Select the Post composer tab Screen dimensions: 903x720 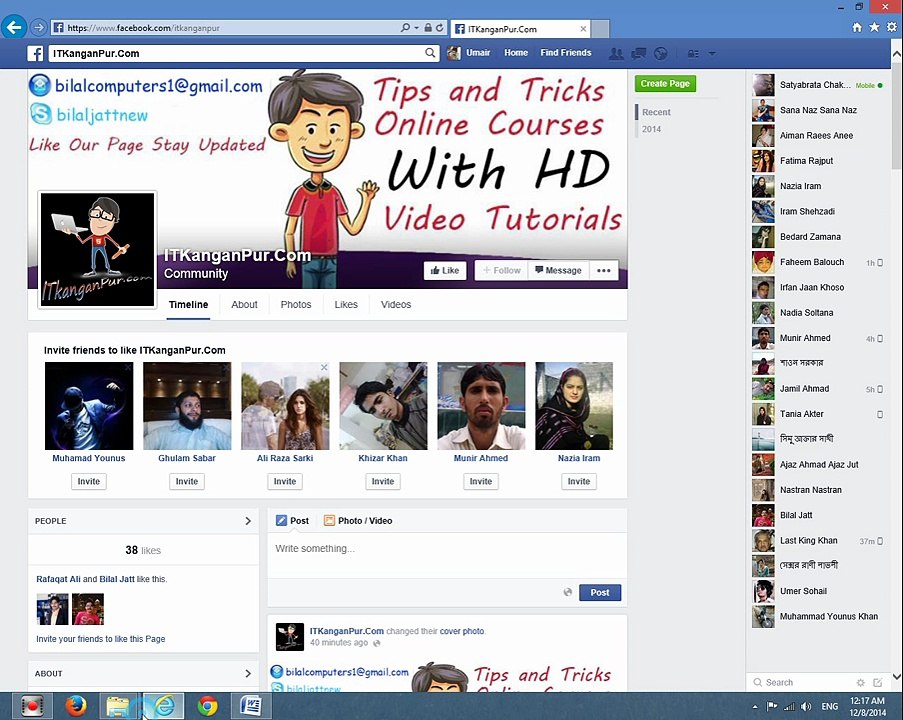[293, 521]
